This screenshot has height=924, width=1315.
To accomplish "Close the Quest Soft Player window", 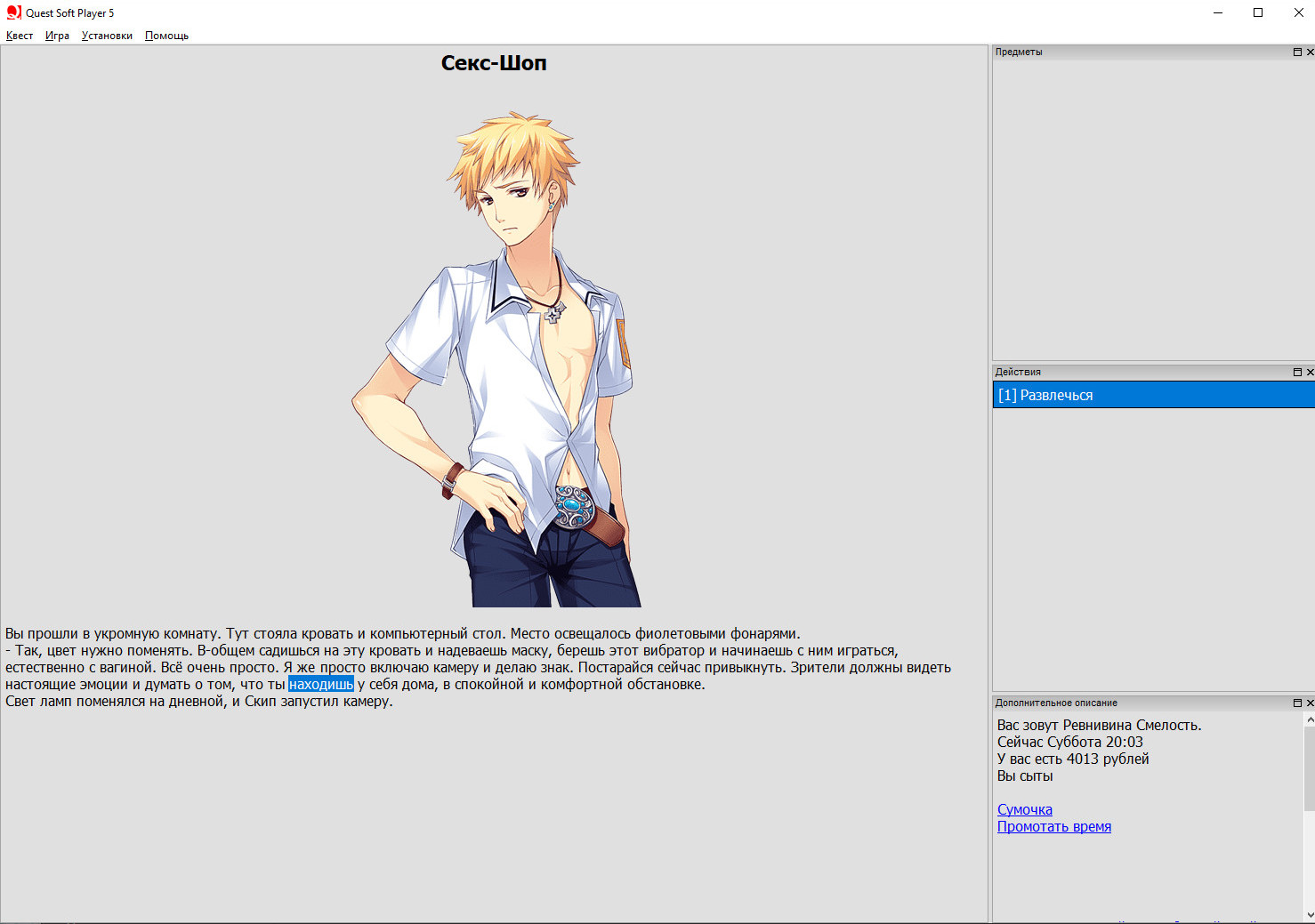I will 1299,12.
